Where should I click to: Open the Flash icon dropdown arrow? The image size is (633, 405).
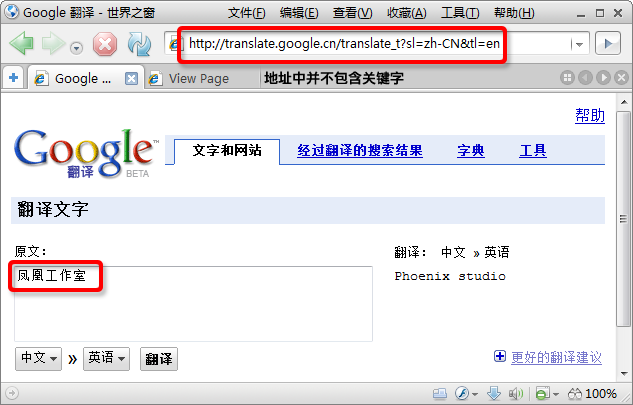tap(475, 394)
